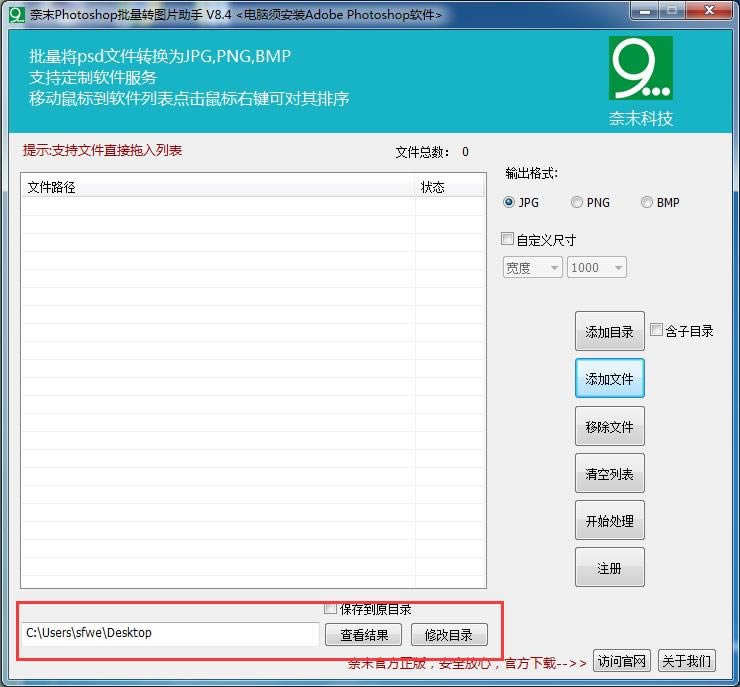Open the 宽度 dimension dropdown

[532, 268]
